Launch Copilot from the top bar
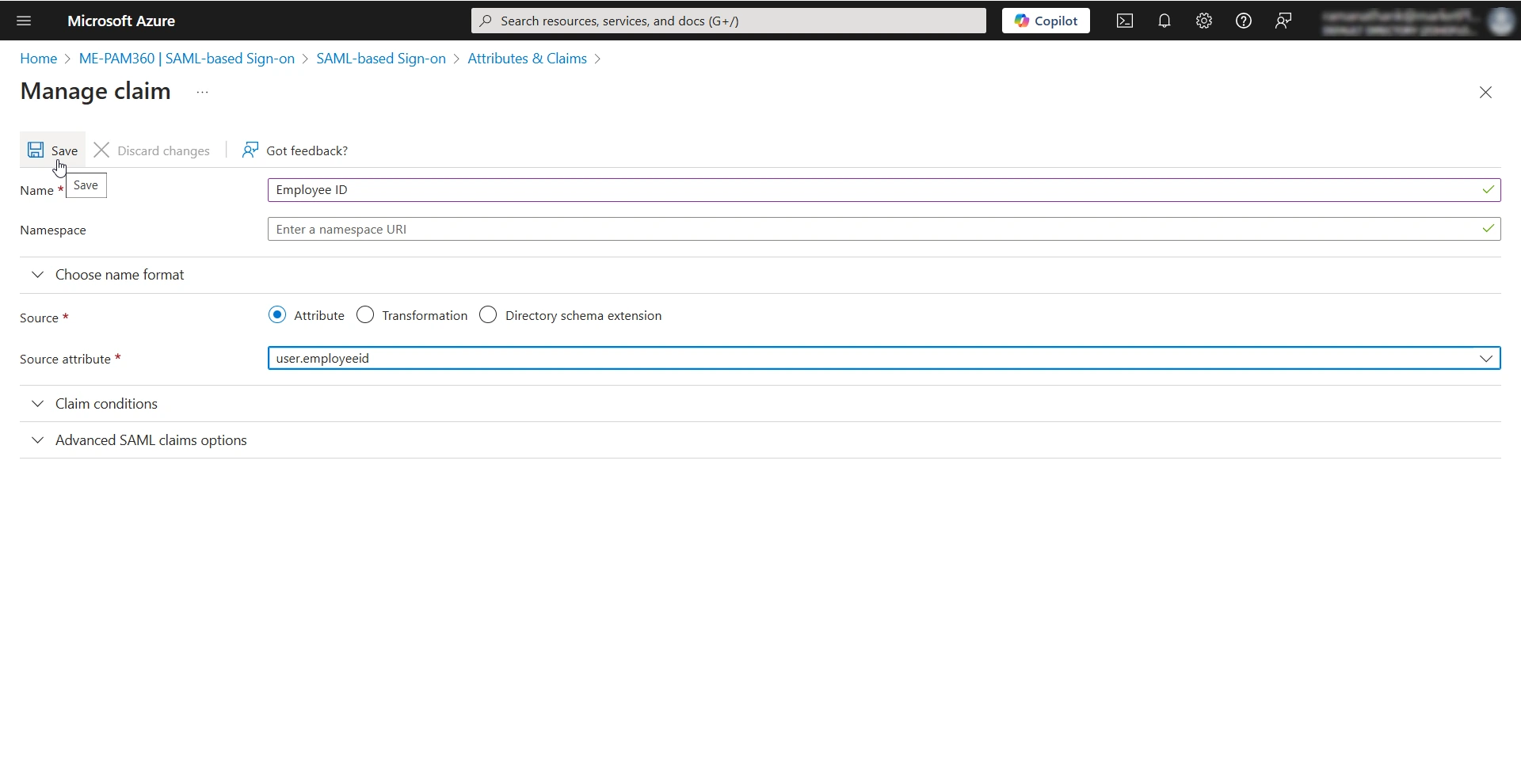The image size is (1521, 784). click(1045, 21)
